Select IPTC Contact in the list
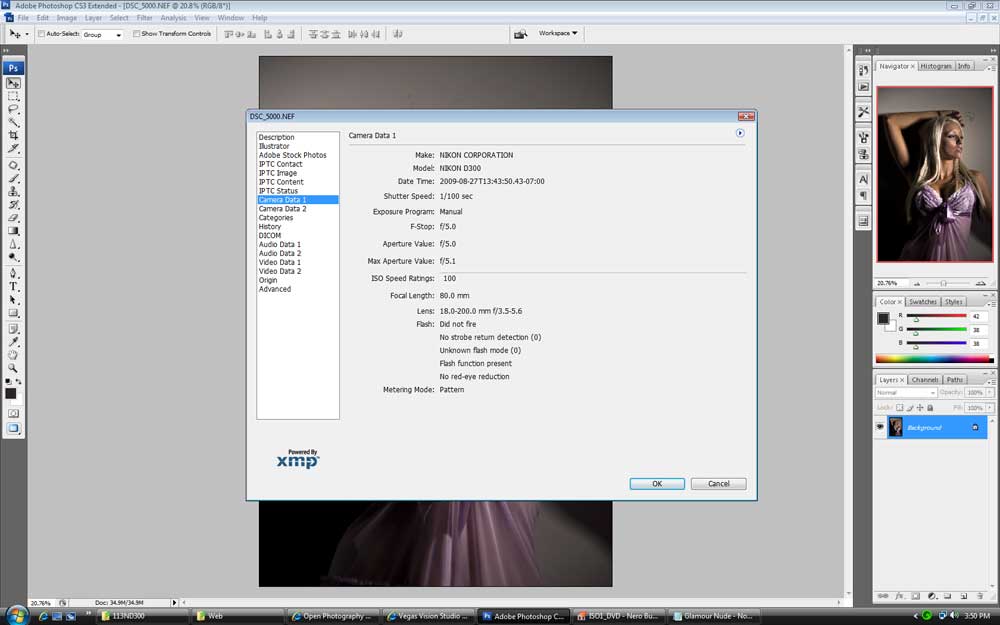Viewport: 1000px width, 625px height. click(281, 164)
